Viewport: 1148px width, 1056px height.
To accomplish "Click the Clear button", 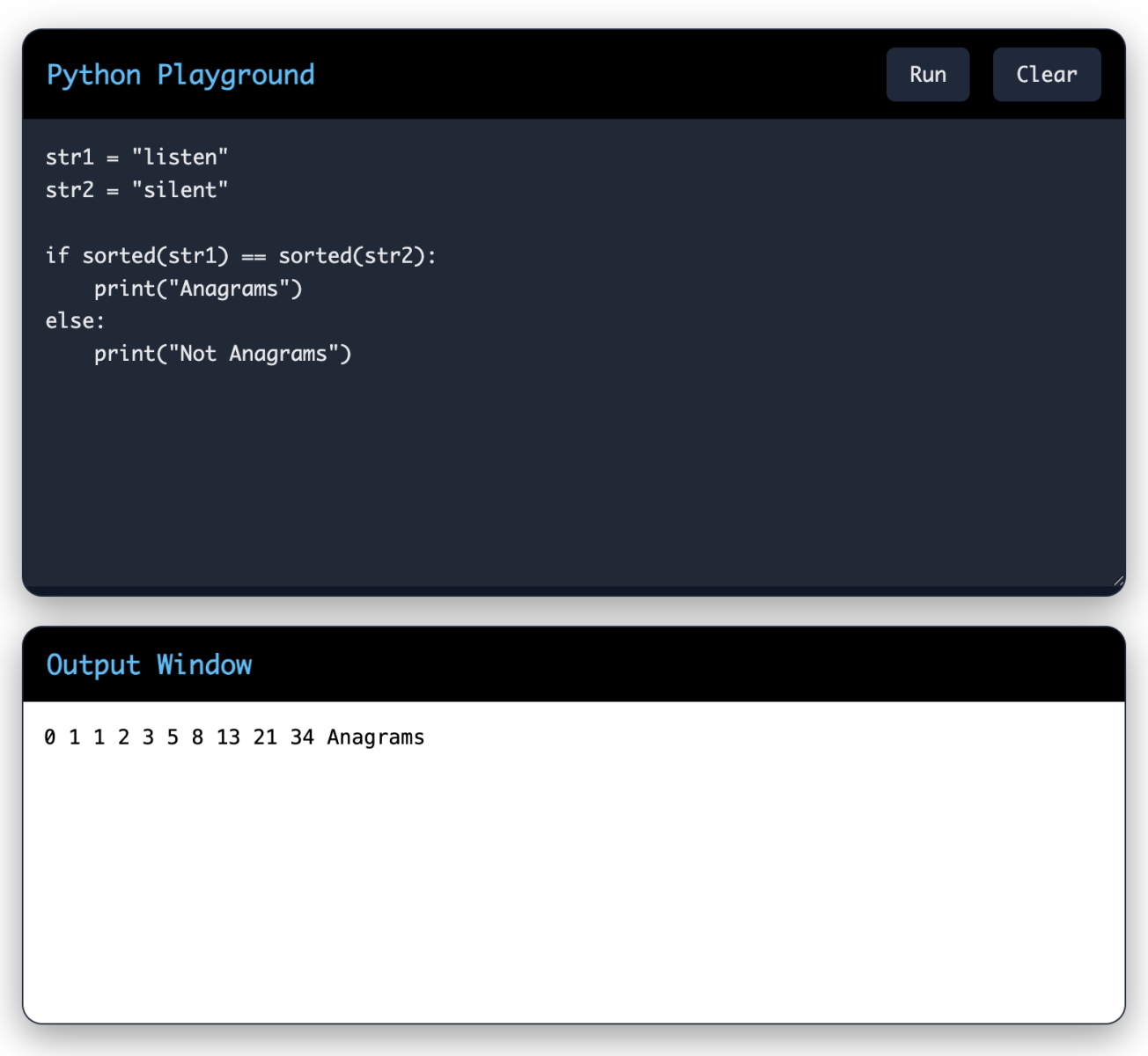I will coord(1047,75).
